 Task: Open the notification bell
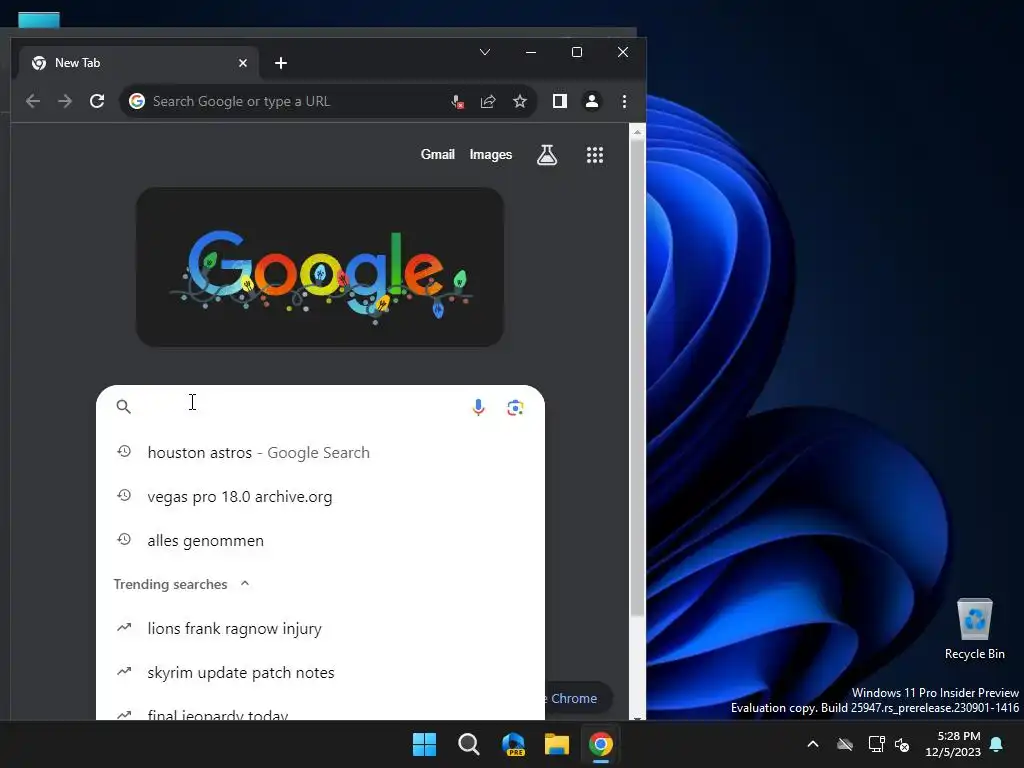997,744
